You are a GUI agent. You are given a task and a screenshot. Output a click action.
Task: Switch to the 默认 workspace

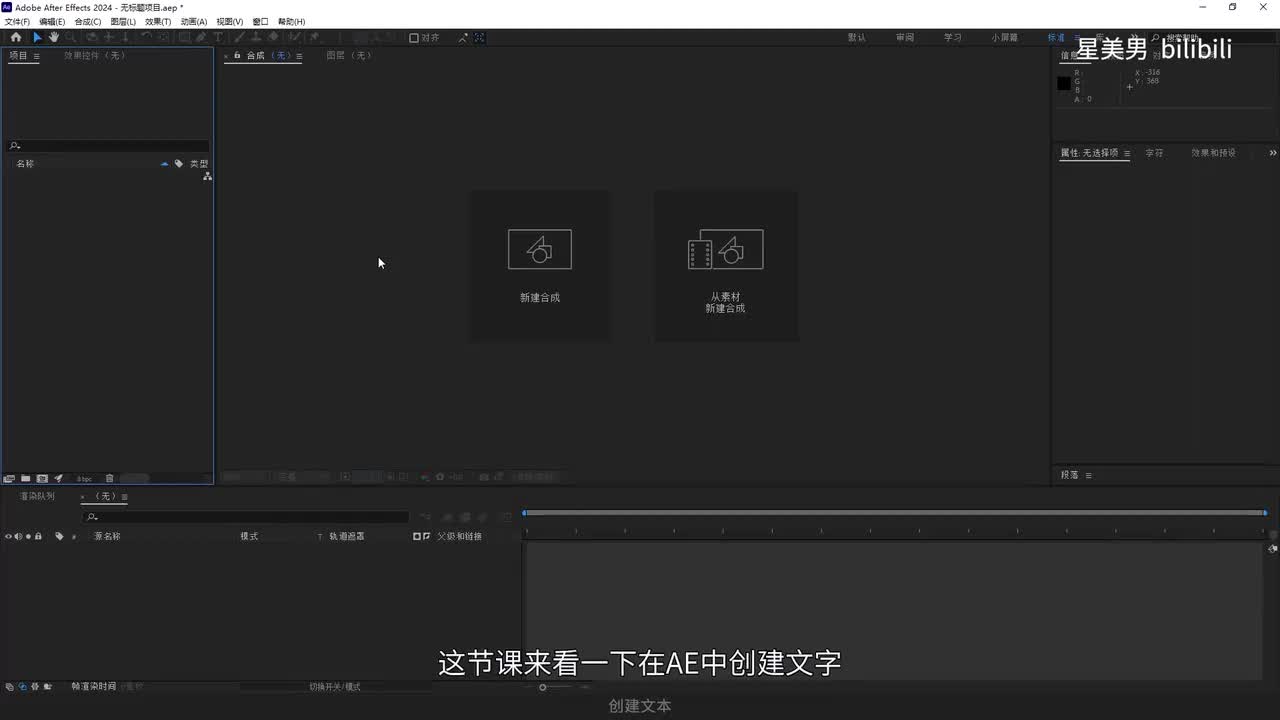click(857, 37)
